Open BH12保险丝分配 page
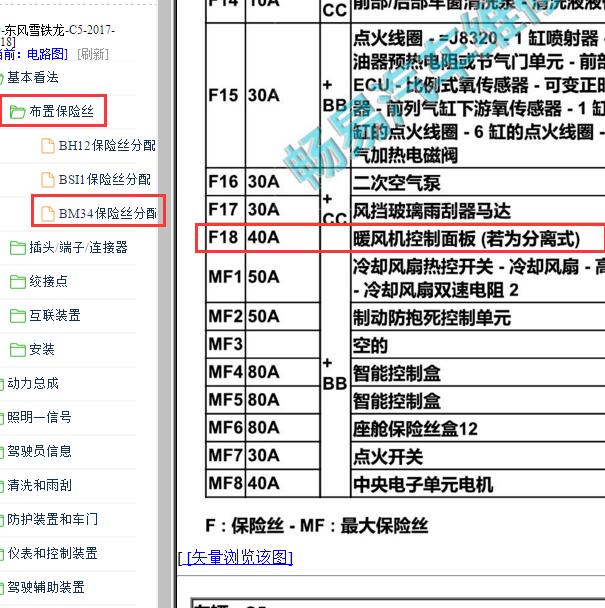This screenshot has height=608, width=605. [x=107, y=146]
